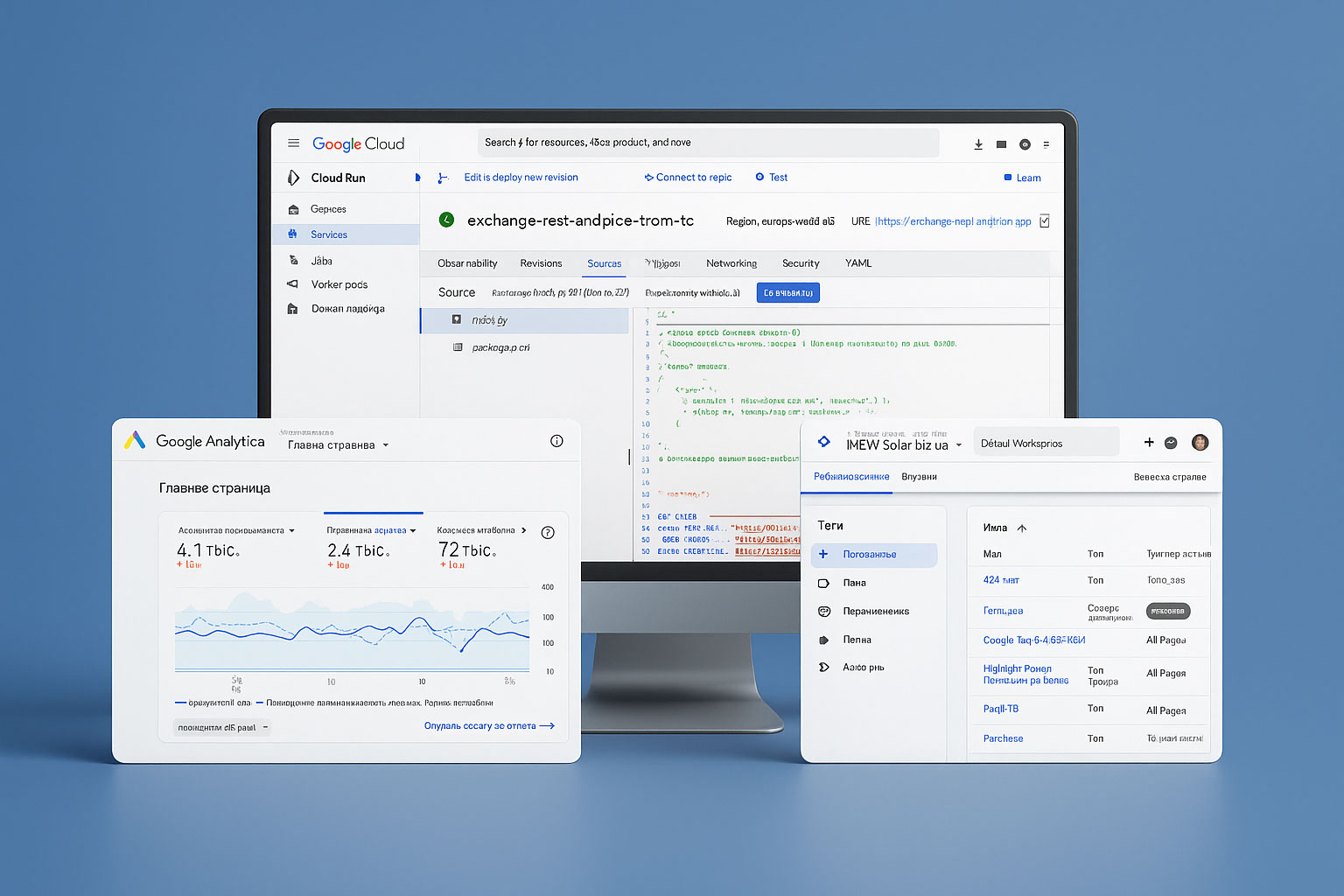
Task: Open the Revisions tab of the service
Action: [x=541, y=263]
